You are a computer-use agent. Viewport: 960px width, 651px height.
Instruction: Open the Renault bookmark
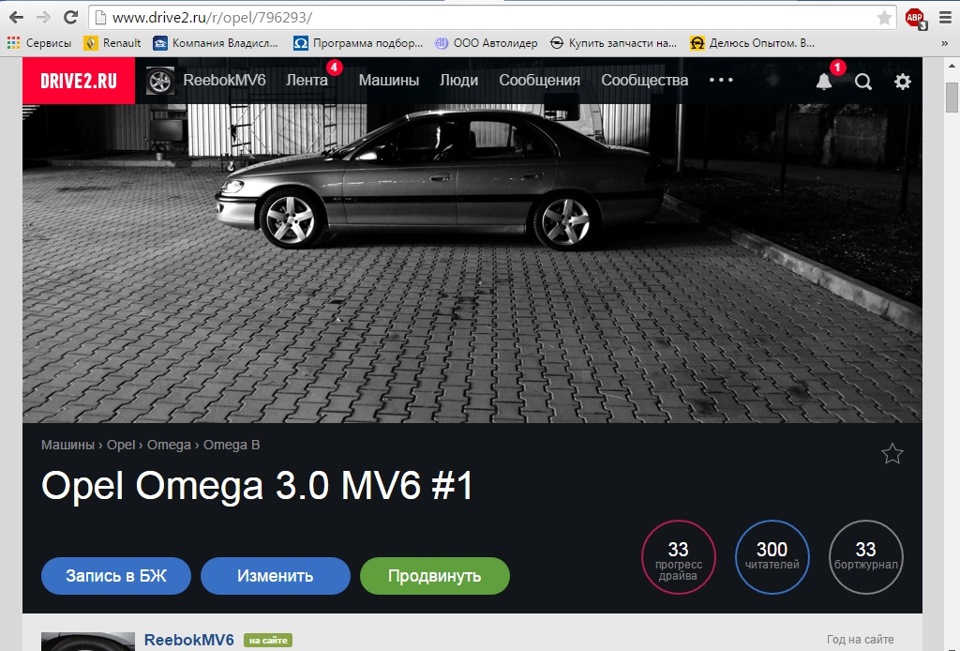point(113,43)
